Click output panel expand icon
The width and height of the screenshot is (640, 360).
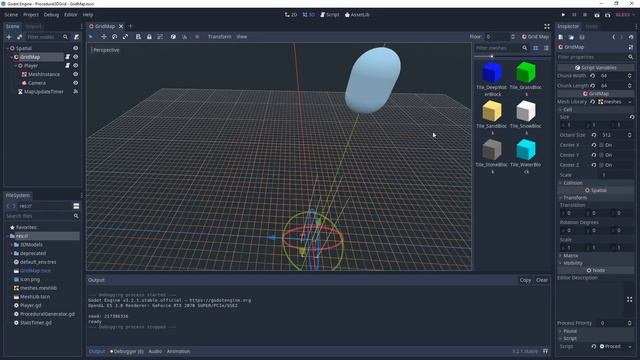pyautogui.click(x=545, y=351)
